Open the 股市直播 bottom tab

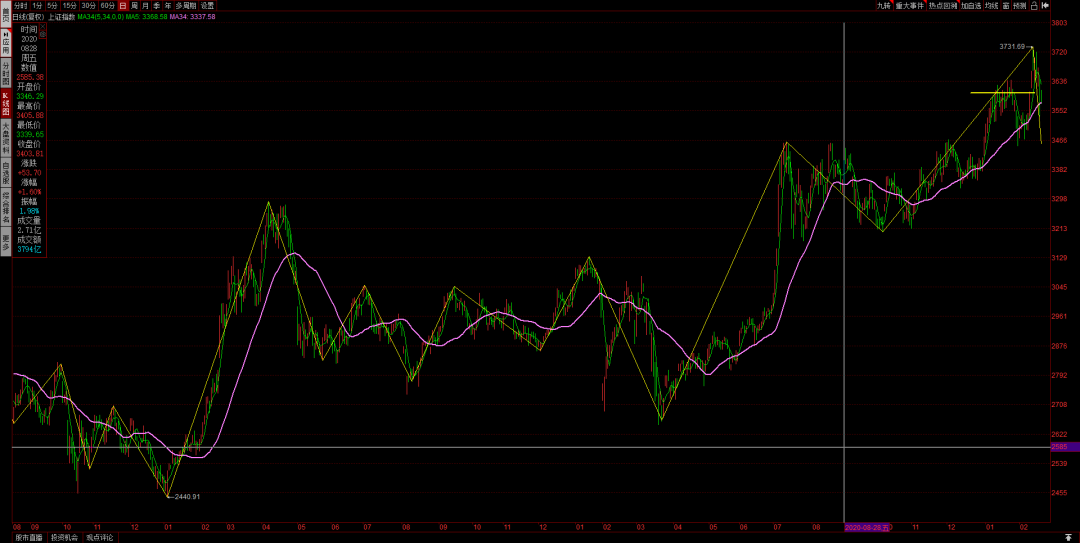tap(28, 537)
